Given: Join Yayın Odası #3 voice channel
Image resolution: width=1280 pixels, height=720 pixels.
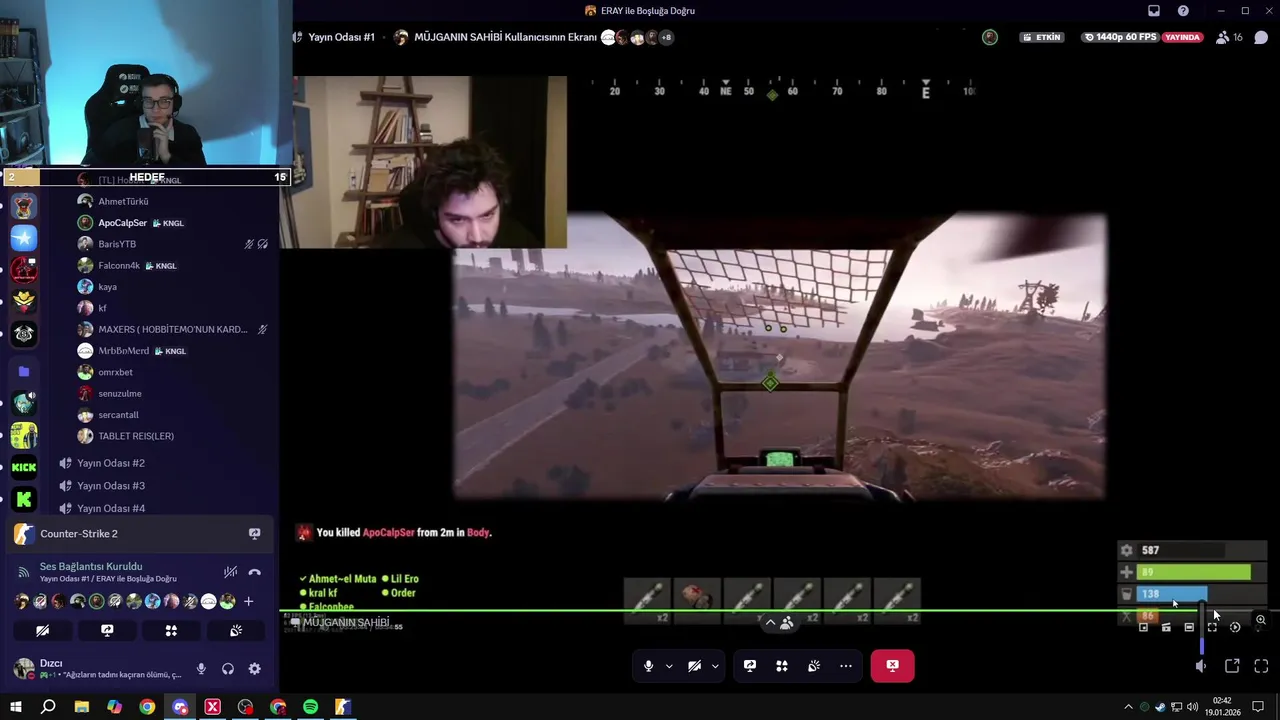Looking at the screenshot, I should [111, 486].
